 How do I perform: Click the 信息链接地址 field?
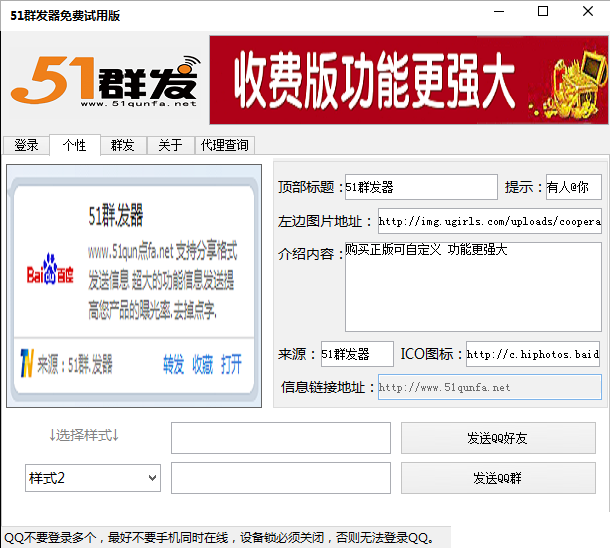(x=490, y=387)
